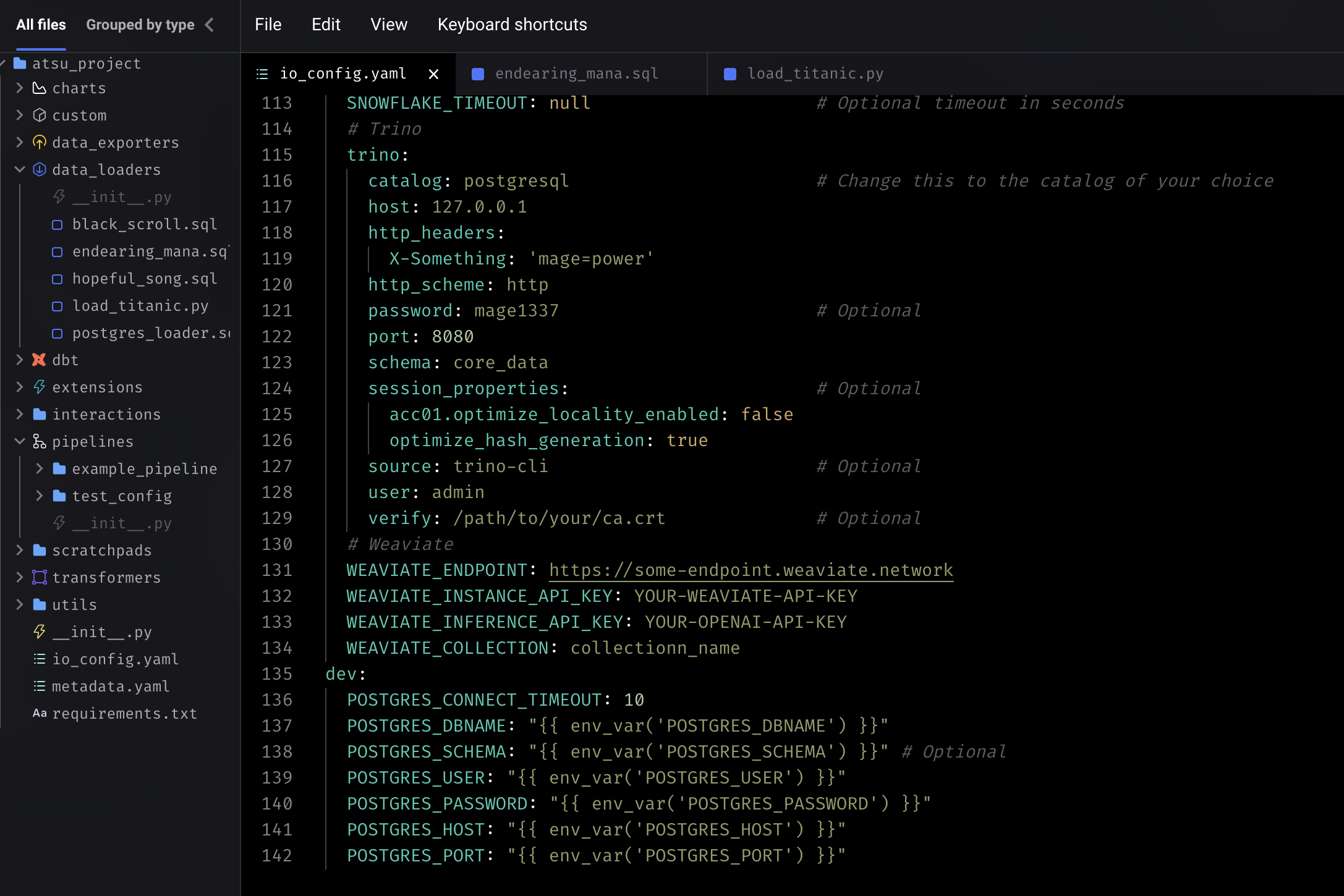The image size is (1344, 896).
Task: Click the block icon beside black_scroll.sql
Action: (57, 225)
